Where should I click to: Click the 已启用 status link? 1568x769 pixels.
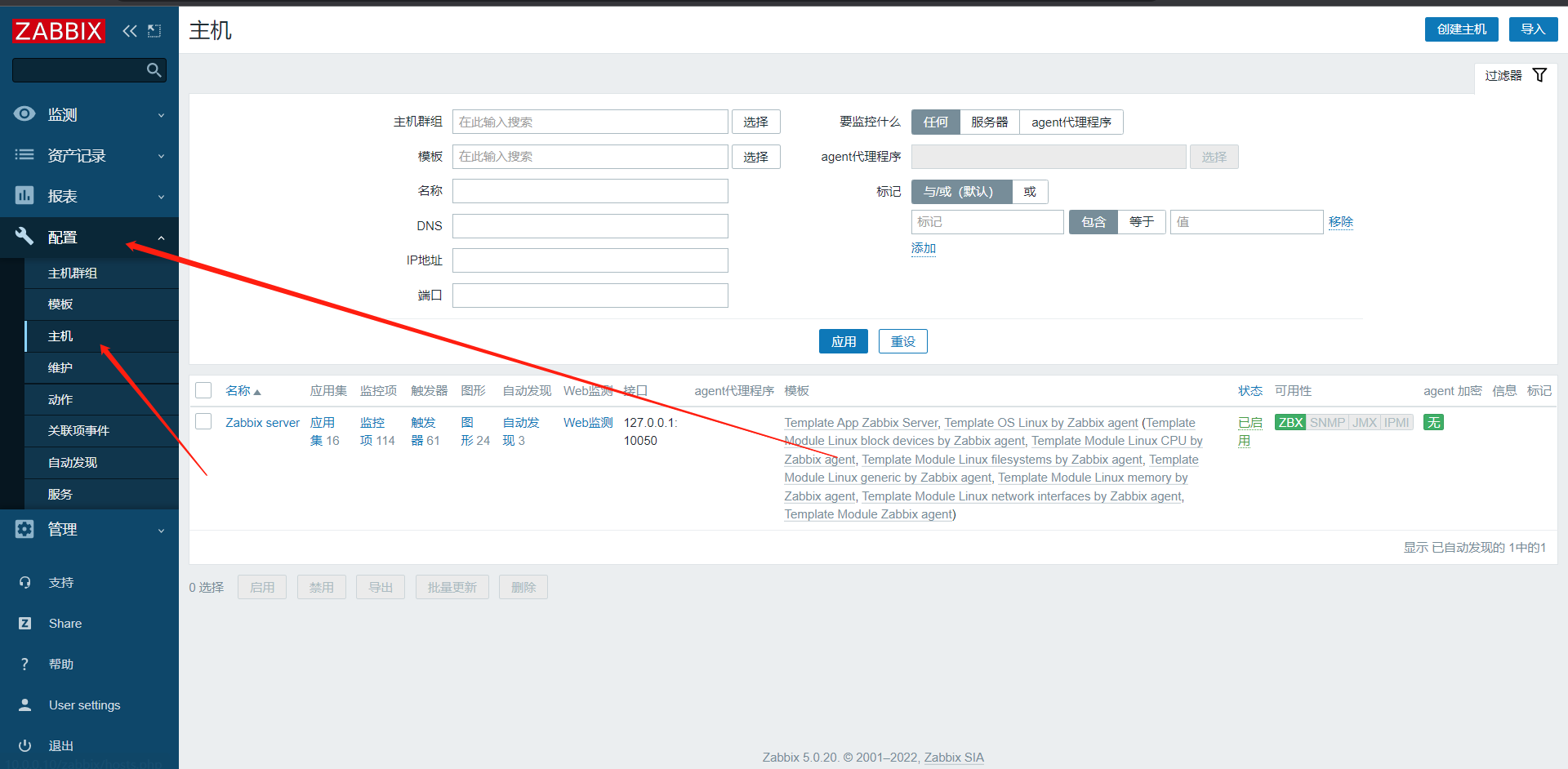(1250, 432)
